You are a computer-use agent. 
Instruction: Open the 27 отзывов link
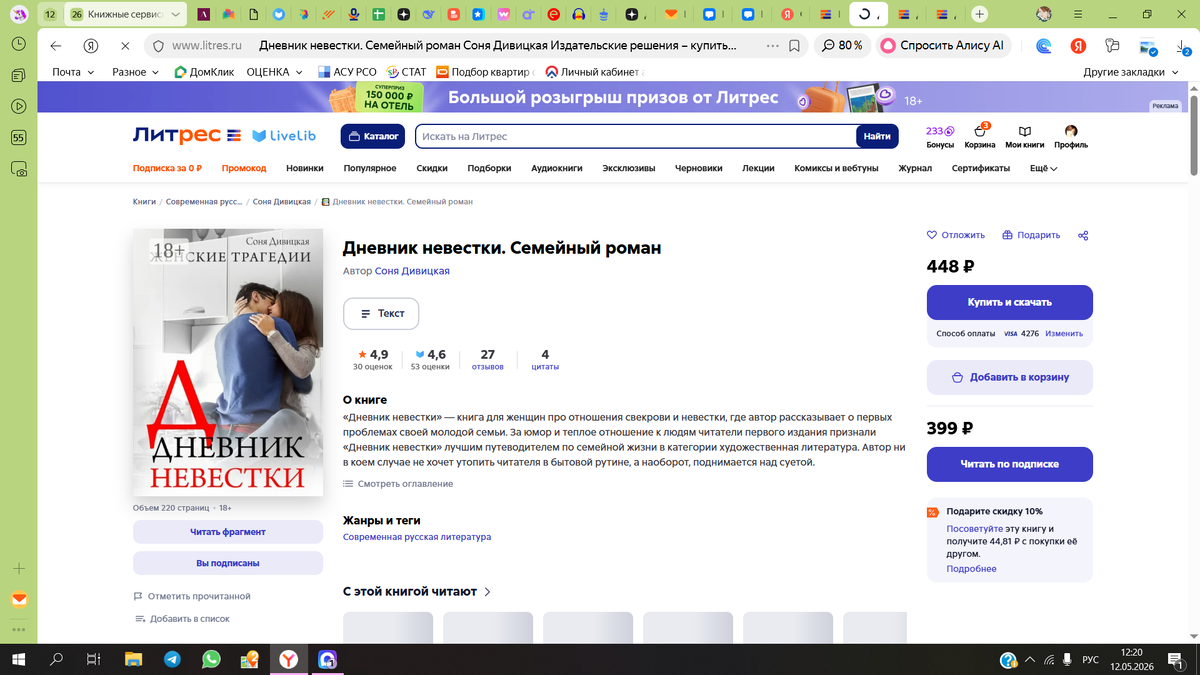488,360
